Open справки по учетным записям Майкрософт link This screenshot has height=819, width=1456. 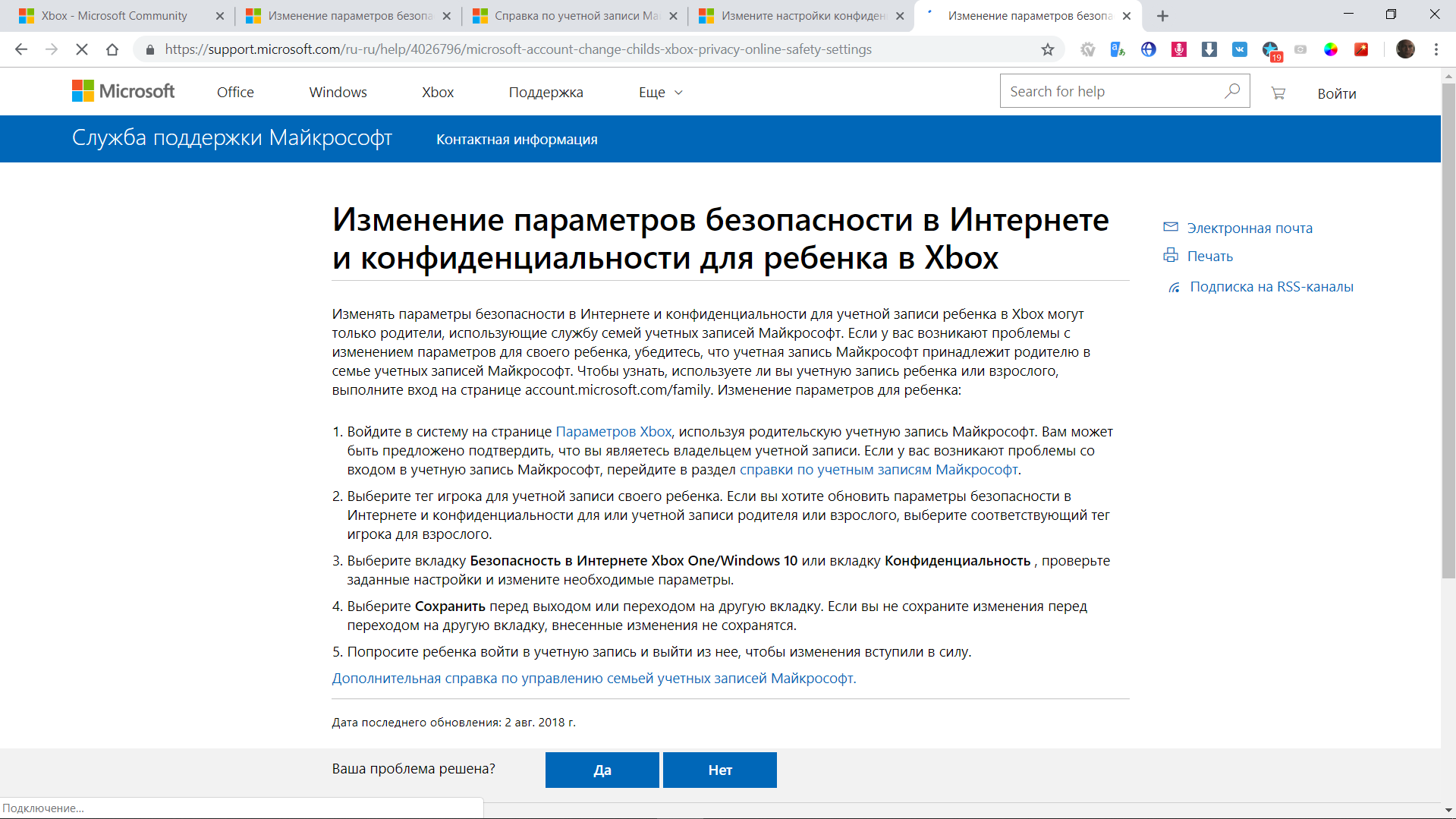click(879, 469)
